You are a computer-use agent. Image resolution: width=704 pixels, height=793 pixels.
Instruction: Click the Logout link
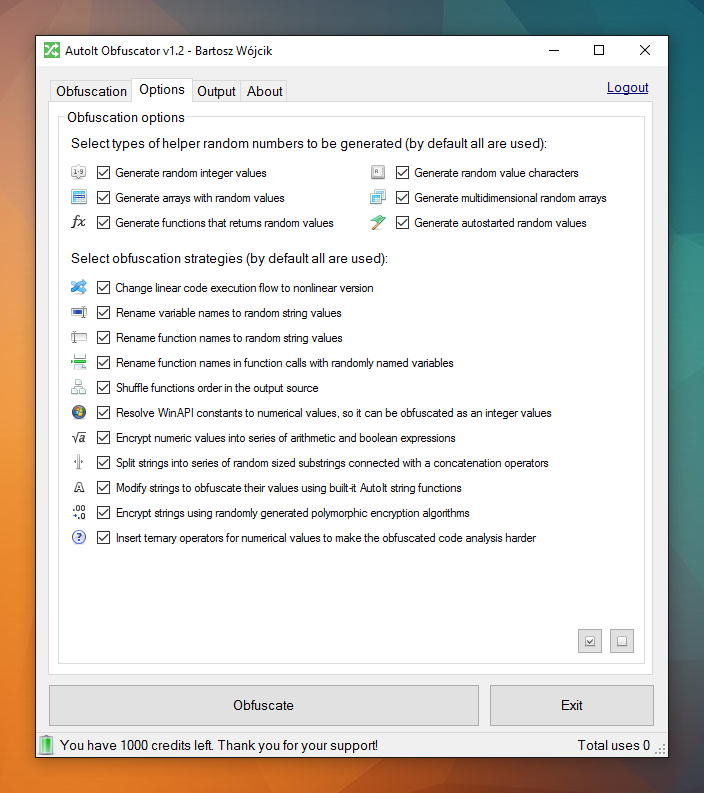[627, 87]
